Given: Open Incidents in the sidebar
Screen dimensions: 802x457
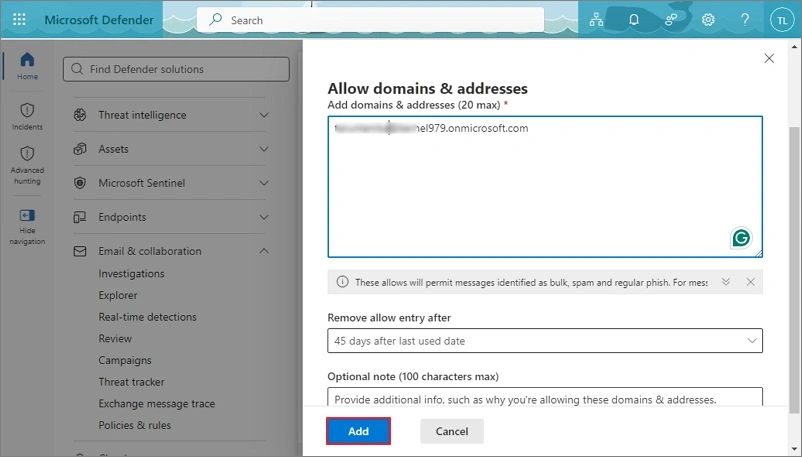Looking at the screenshot, I should [x=27, y=116].
